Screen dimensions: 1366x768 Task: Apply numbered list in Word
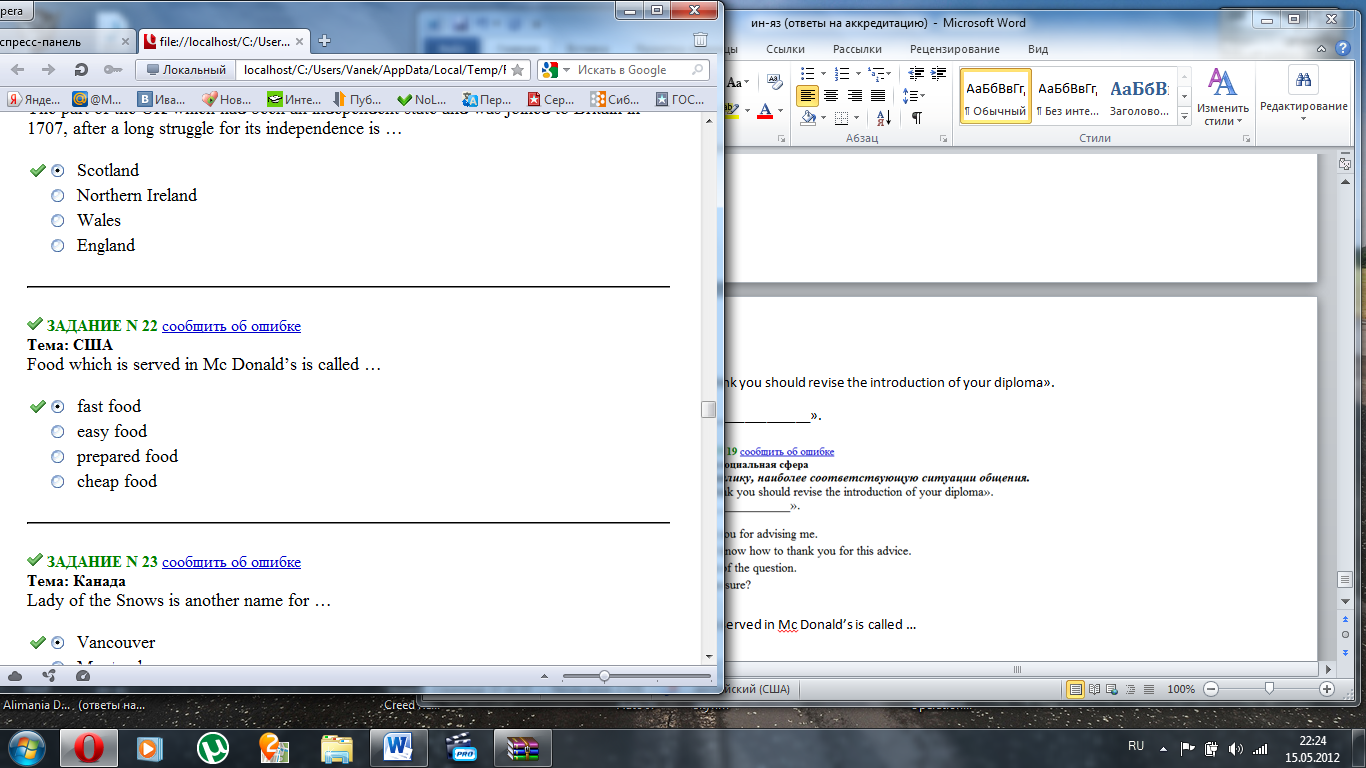click(840, 73)
